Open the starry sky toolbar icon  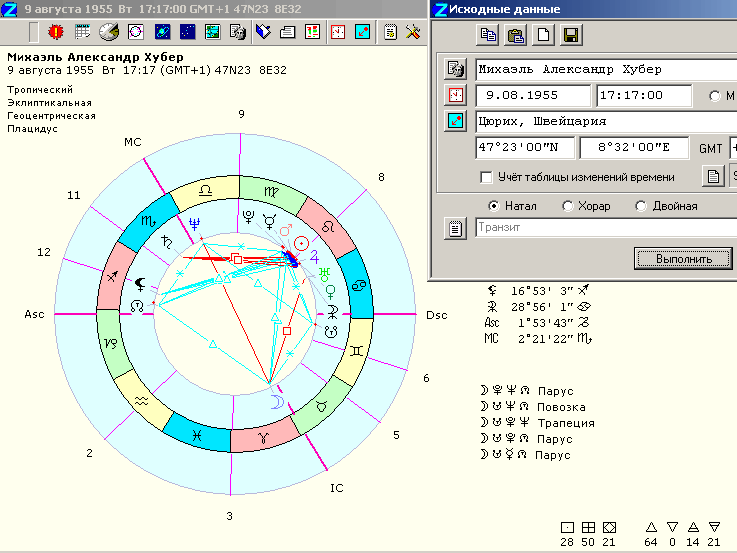coord(188,32)
